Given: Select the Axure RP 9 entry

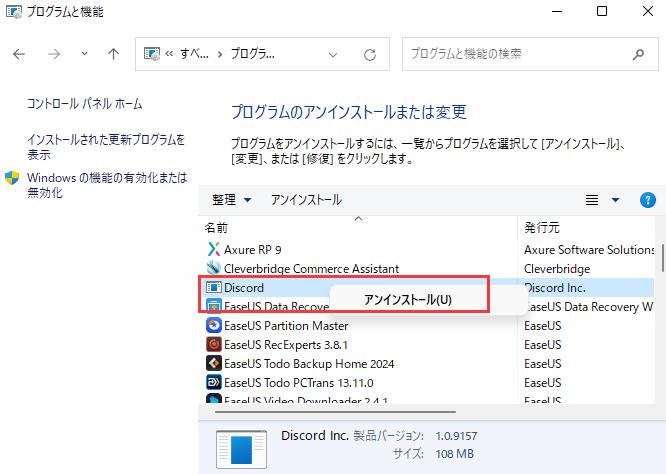Looking at the screenshot, I should click(x=253, y=250).
